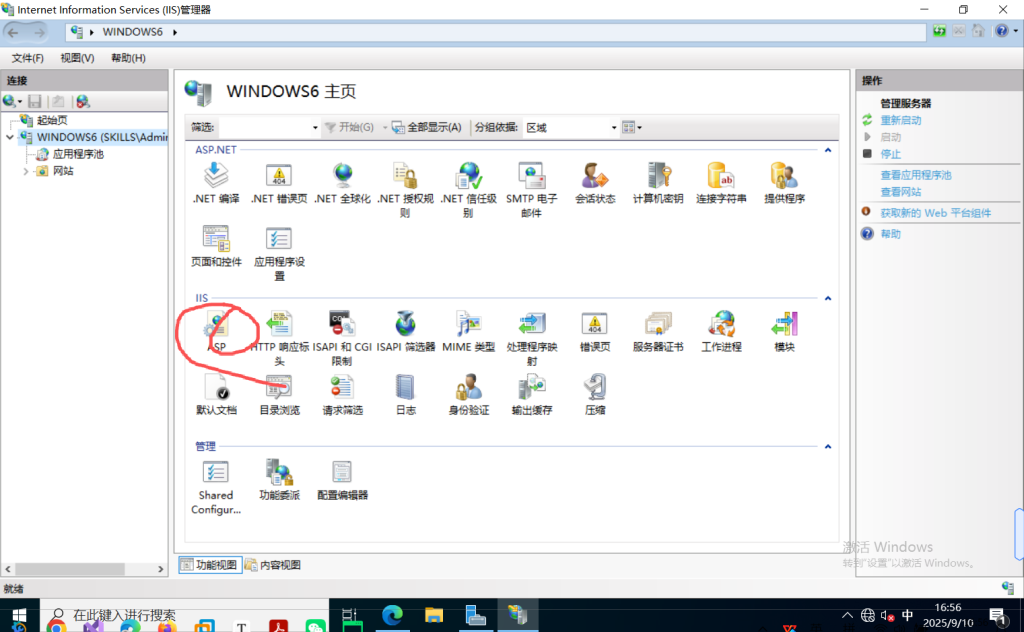Open the ASP feature icon

(216, 328)
